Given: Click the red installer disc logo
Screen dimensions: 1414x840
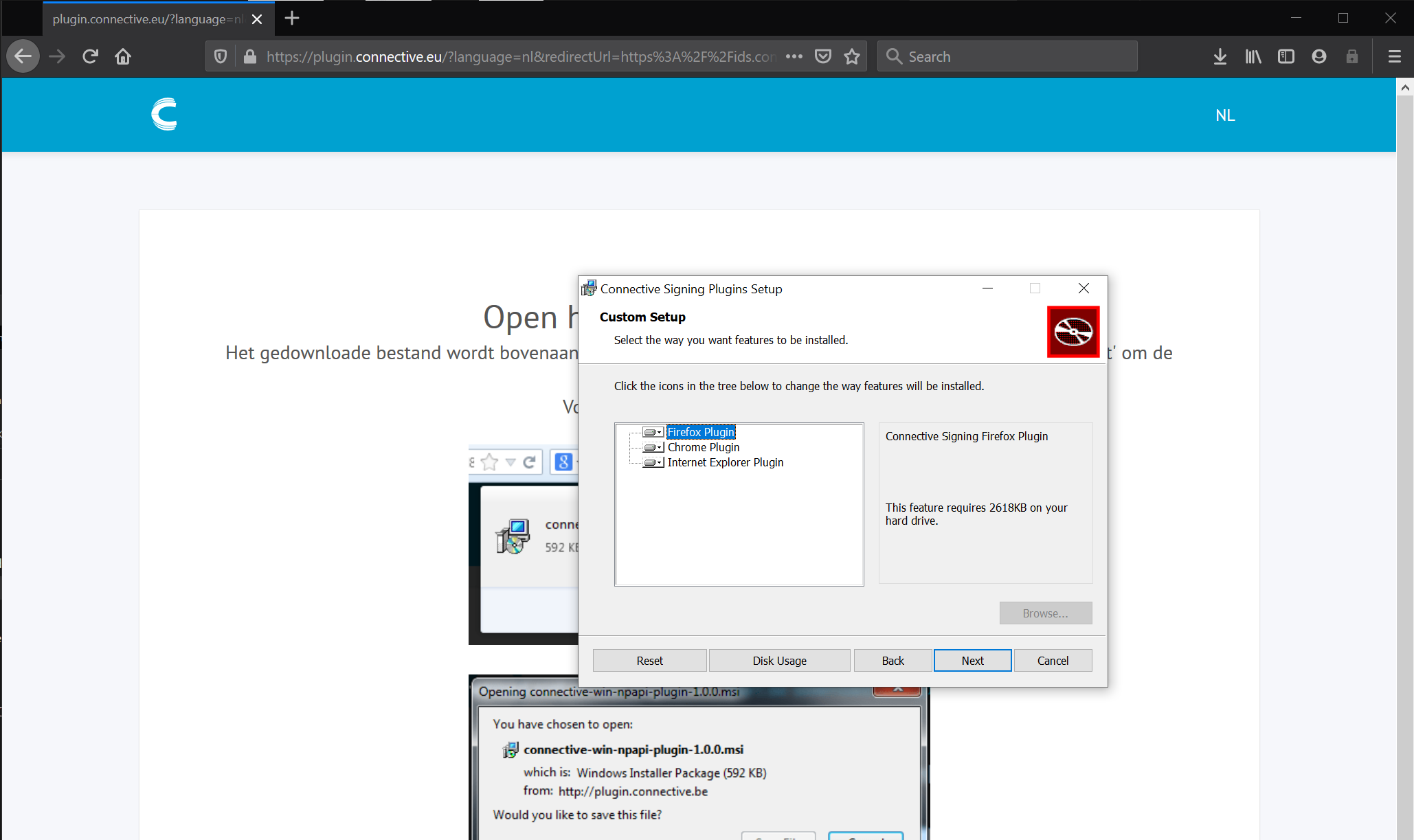Looking at the screenshot, I should (x=1073, y=332).
